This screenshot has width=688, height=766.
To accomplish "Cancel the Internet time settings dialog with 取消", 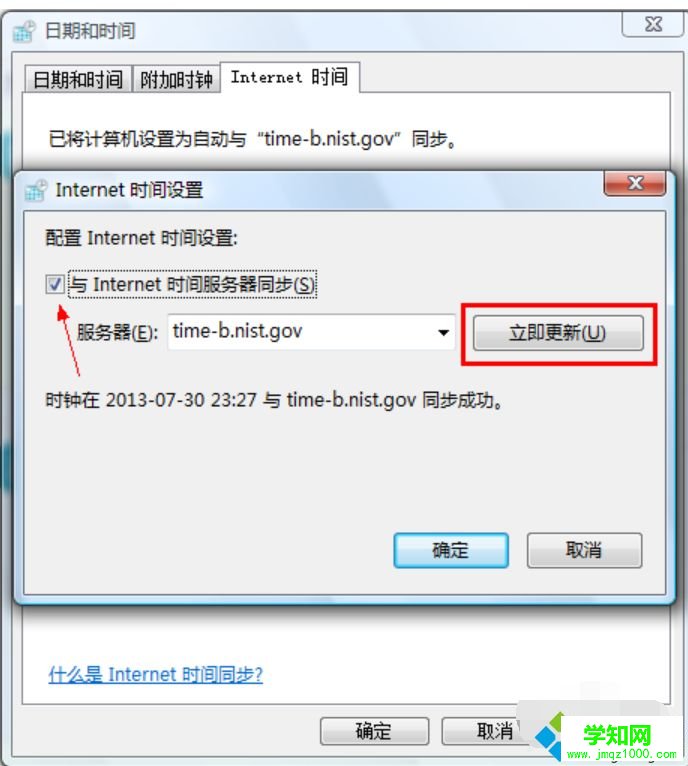I will [x=584, y=551].
